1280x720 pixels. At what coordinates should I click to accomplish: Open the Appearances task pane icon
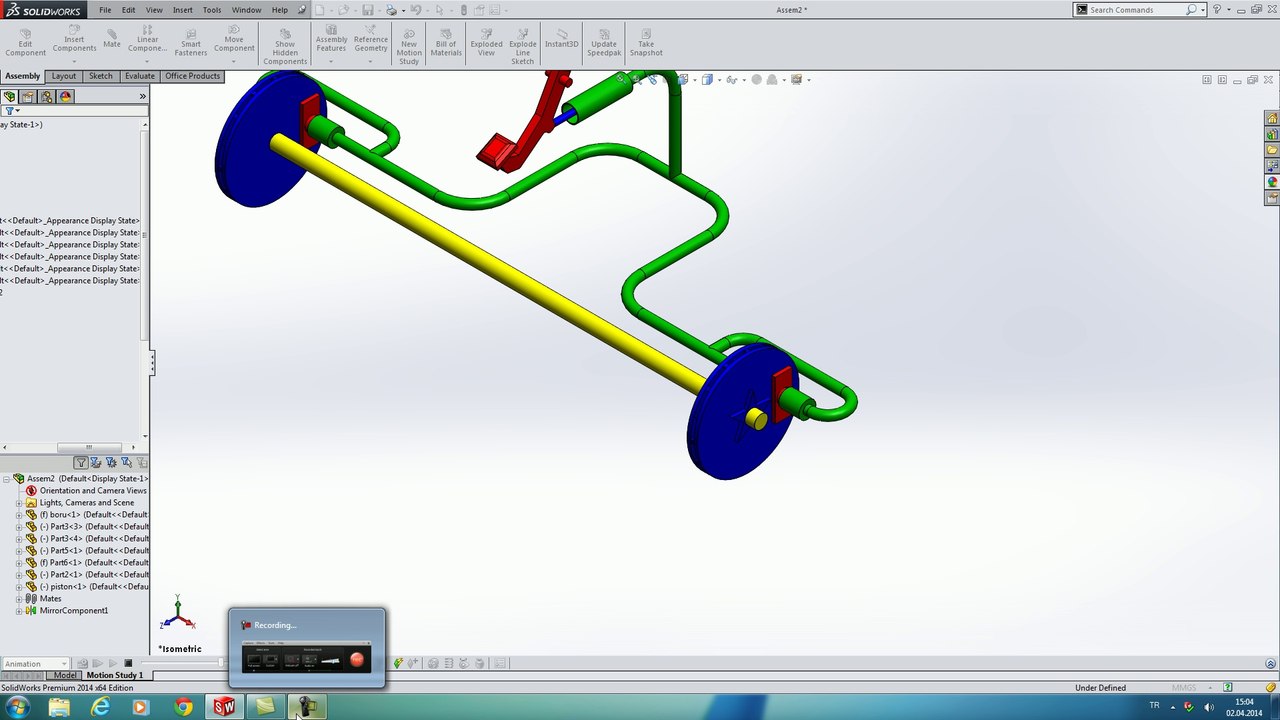click(x=1272, y=182)
